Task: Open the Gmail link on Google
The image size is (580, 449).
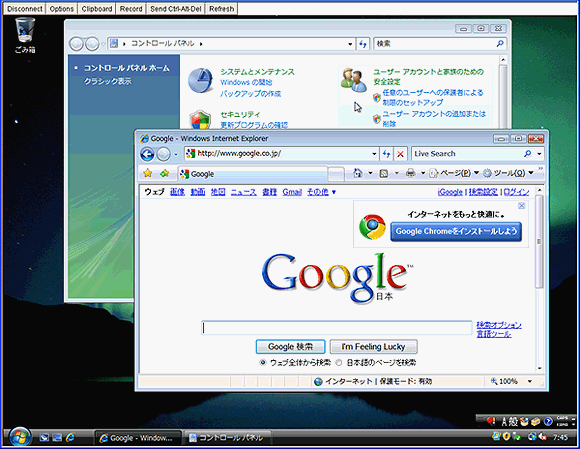Action: click(x=292, y=192)
